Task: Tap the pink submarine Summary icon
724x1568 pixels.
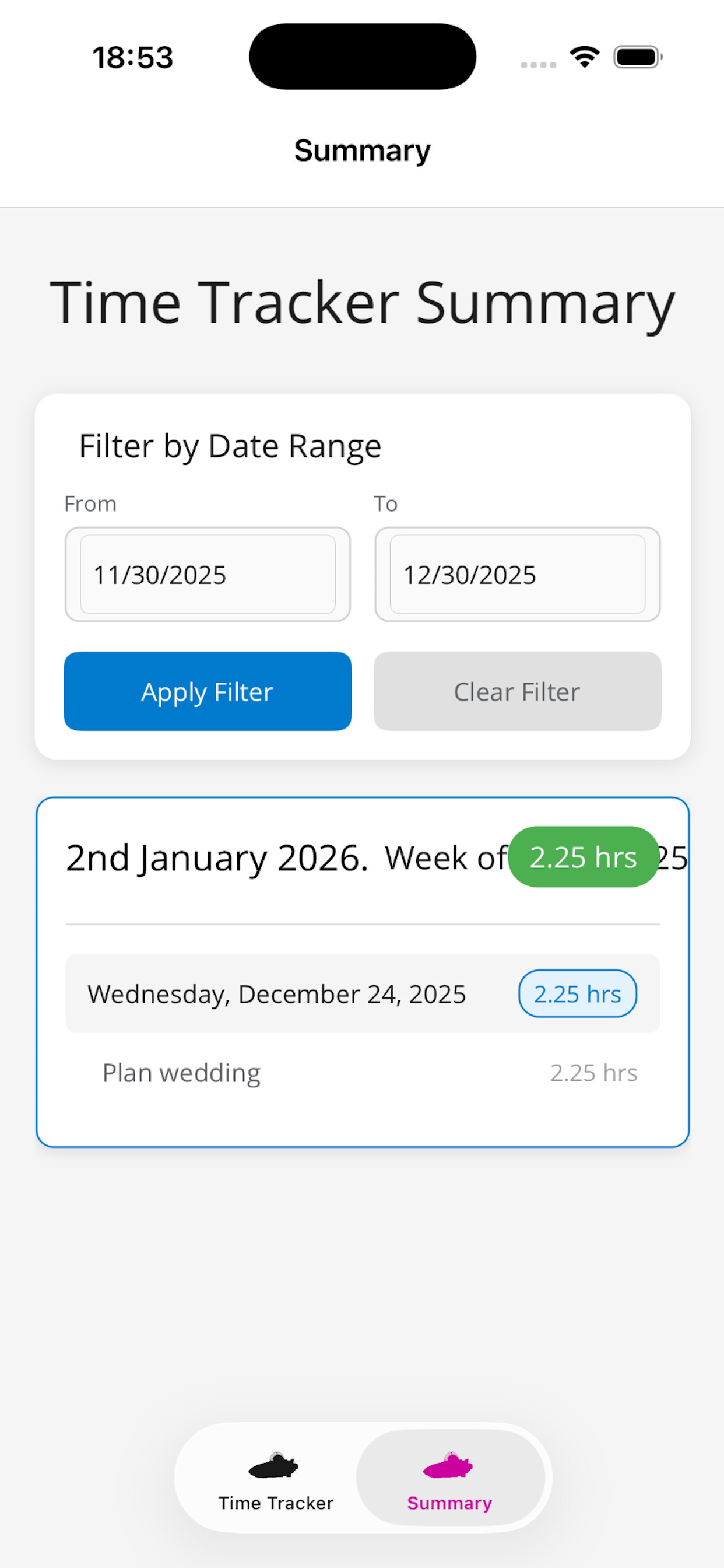Action: tap(448, 1465)
